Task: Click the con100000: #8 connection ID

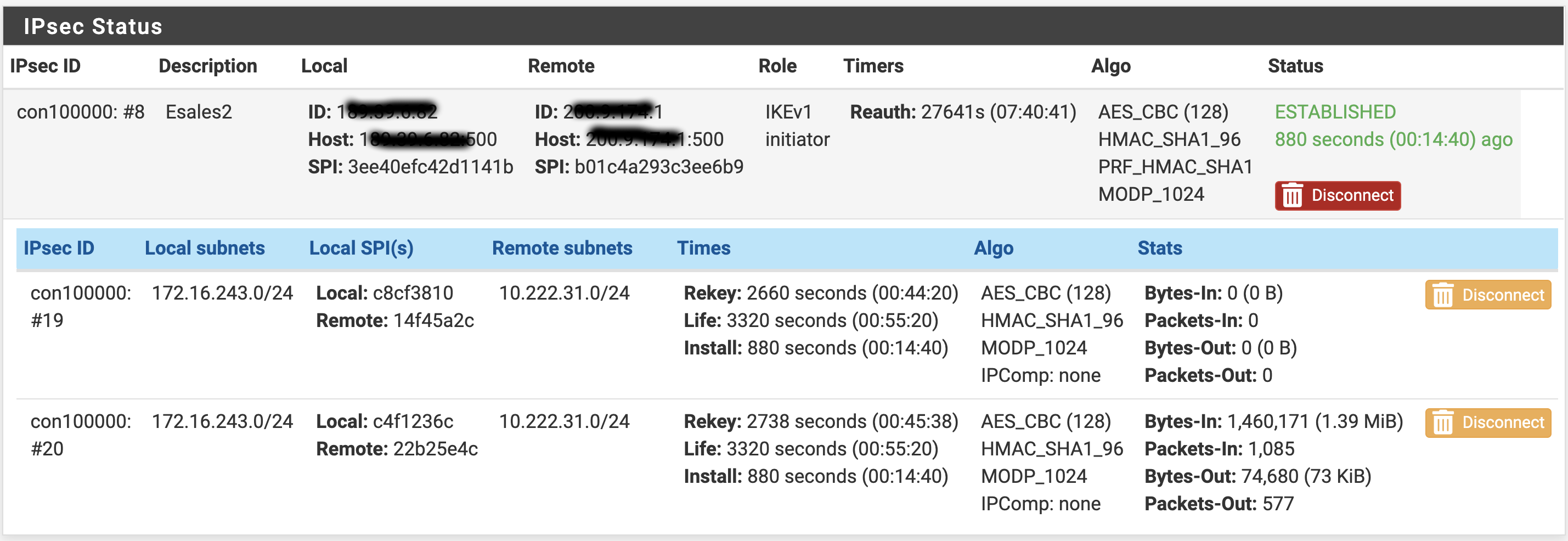Action: (80, 112)
